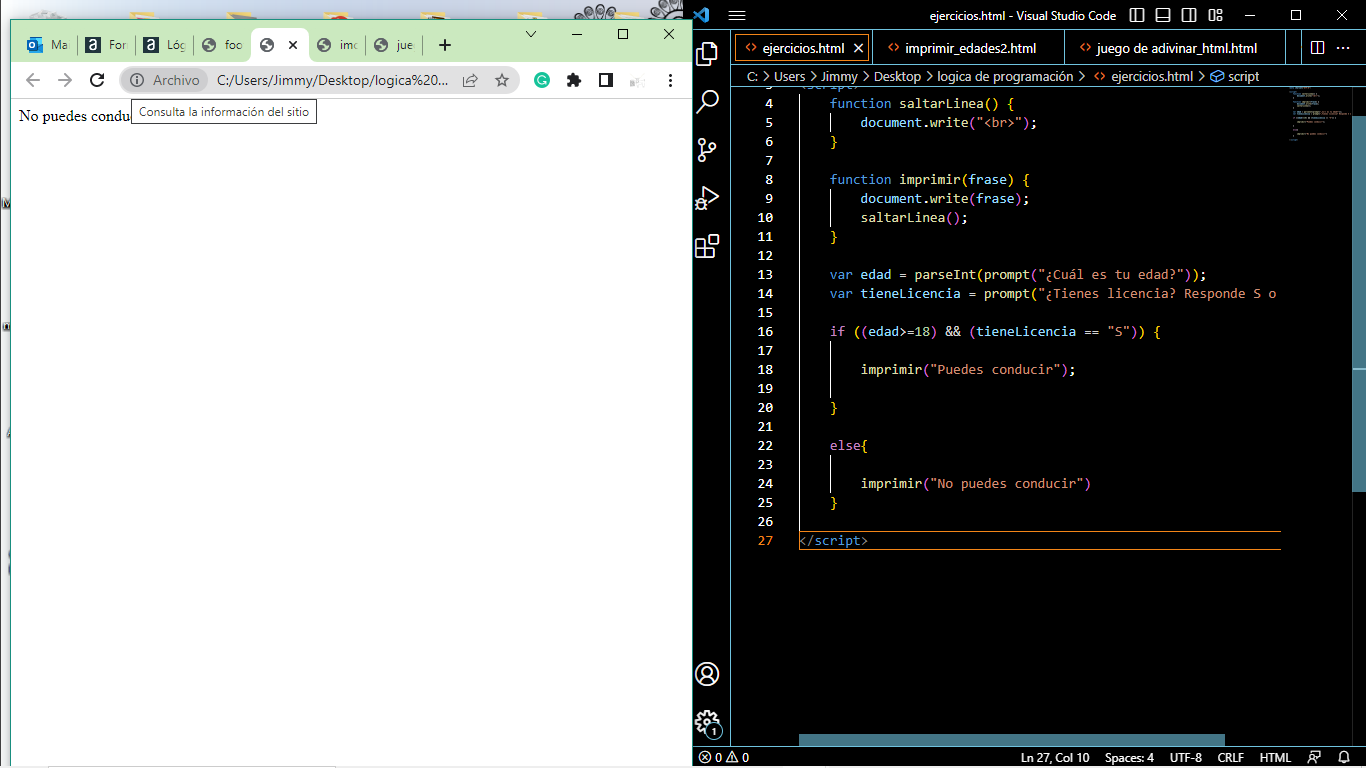Viewport: 1366px width, 768px height.
Task: Toggle the secondary side bar layout icon
Action: (x=1189, y=15)
